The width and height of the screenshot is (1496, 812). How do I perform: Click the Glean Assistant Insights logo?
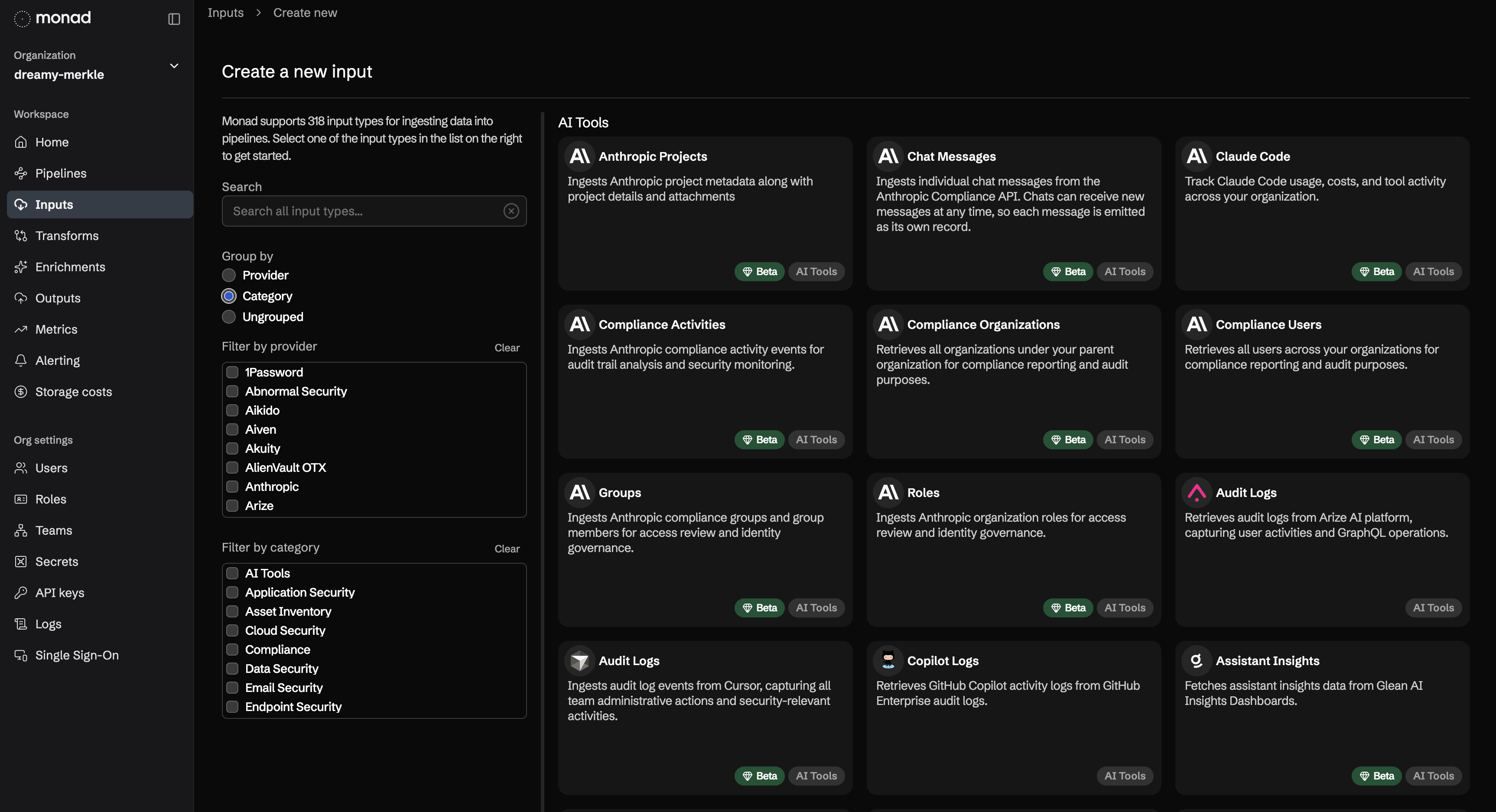[x=1197, y=660]
